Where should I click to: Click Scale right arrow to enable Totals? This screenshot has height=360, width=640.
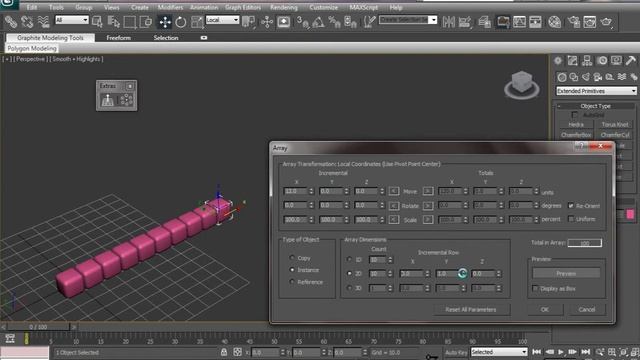(428, 220)
